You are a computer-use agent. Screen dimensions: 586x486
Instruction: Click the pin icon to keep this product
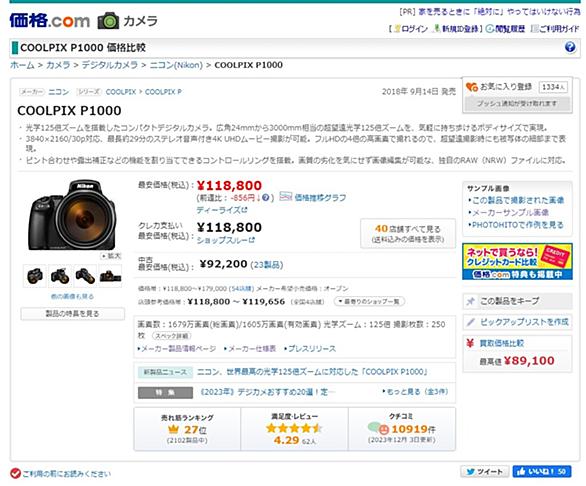[471, 301]
